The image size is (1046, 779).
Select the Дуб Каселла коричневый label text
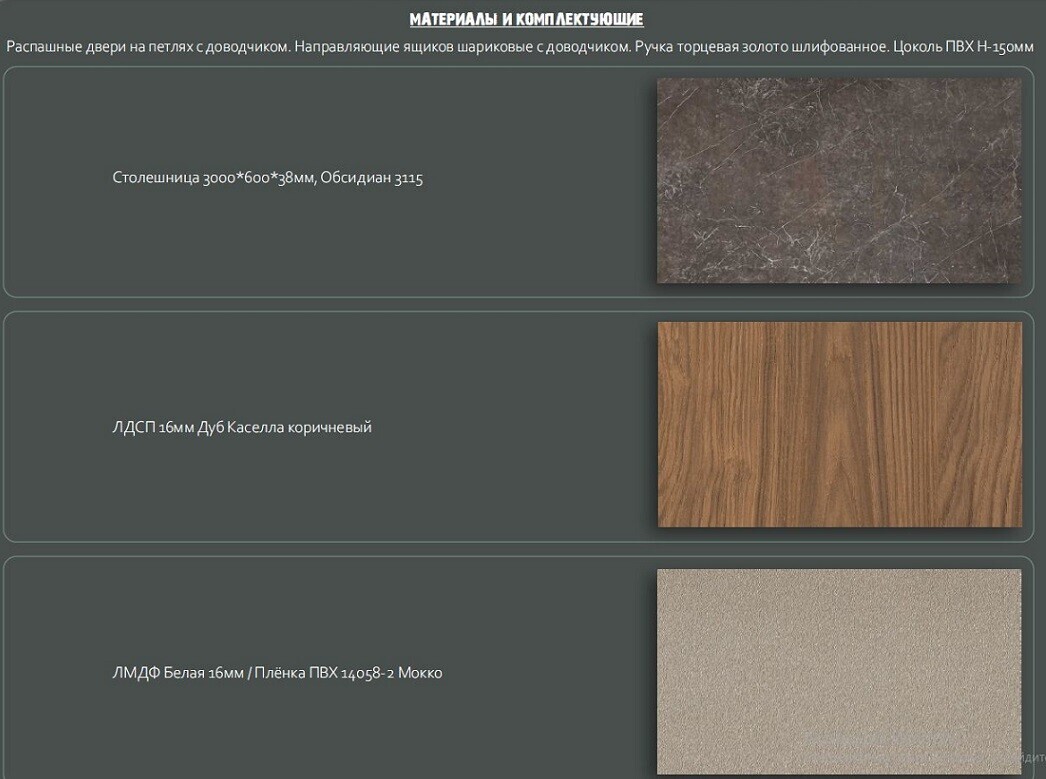pyautogui.click(x=285, y=428)
